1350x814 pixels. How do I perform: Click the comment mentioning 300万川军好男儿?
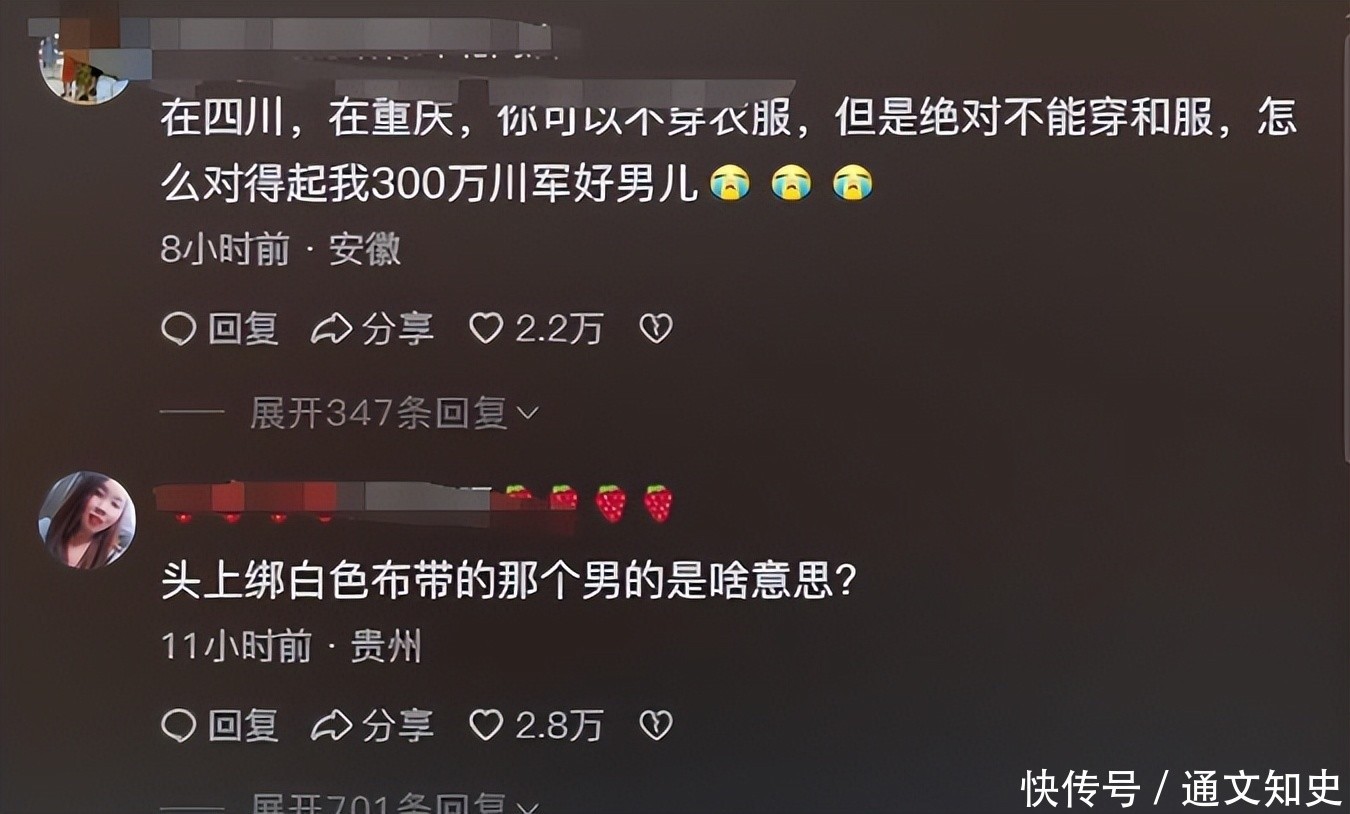(x=728, y=151)
